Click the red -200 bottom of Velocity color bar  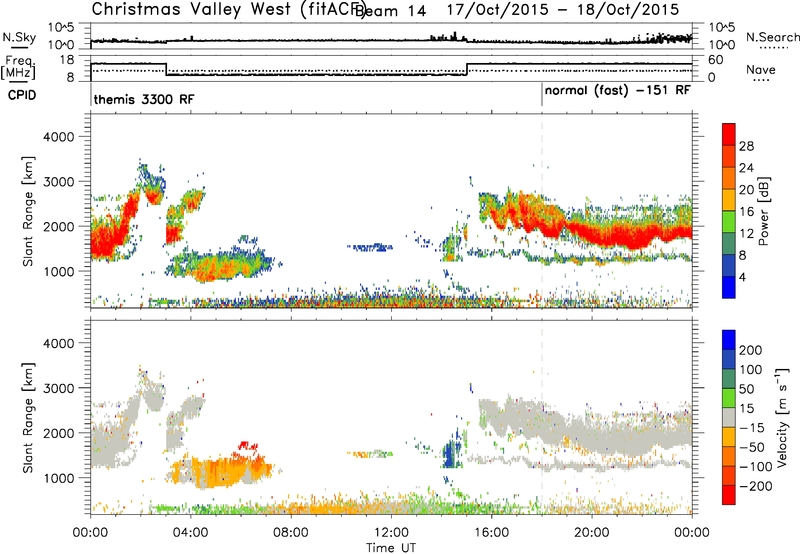pyautogui.click(x=729, y=495)
